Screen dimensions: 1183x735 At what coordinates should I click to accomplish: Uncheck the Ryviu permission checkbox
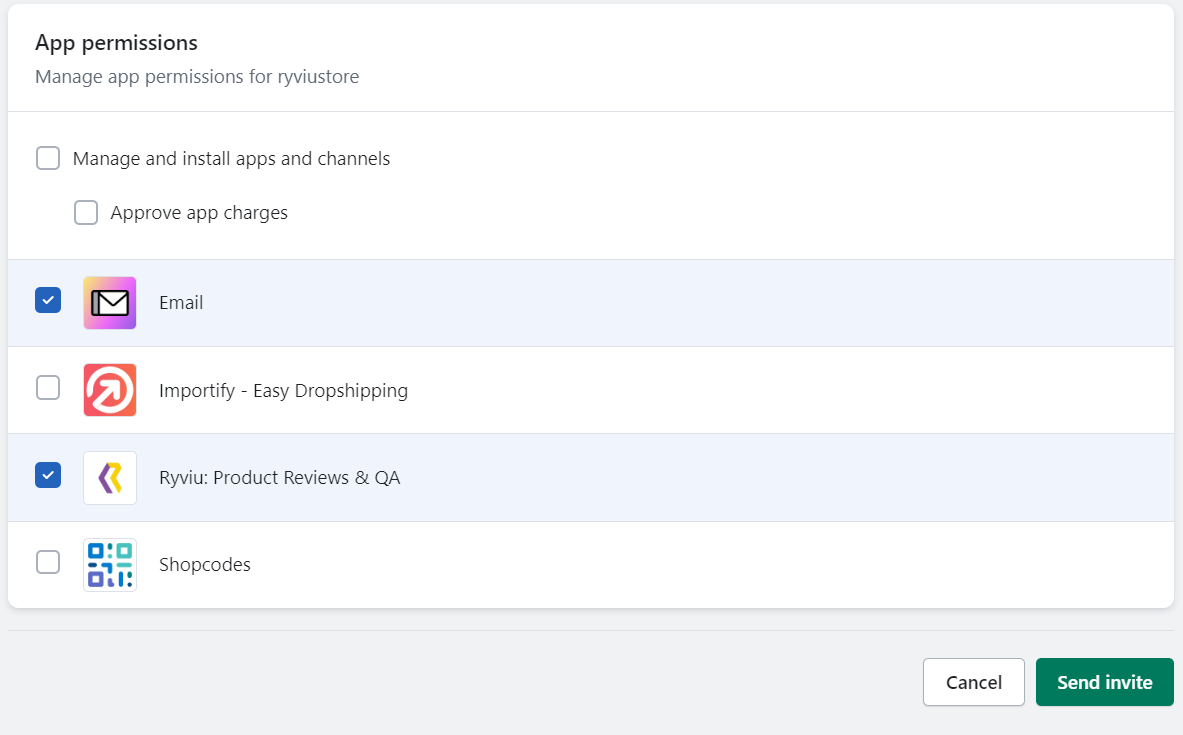coord(48,474)
